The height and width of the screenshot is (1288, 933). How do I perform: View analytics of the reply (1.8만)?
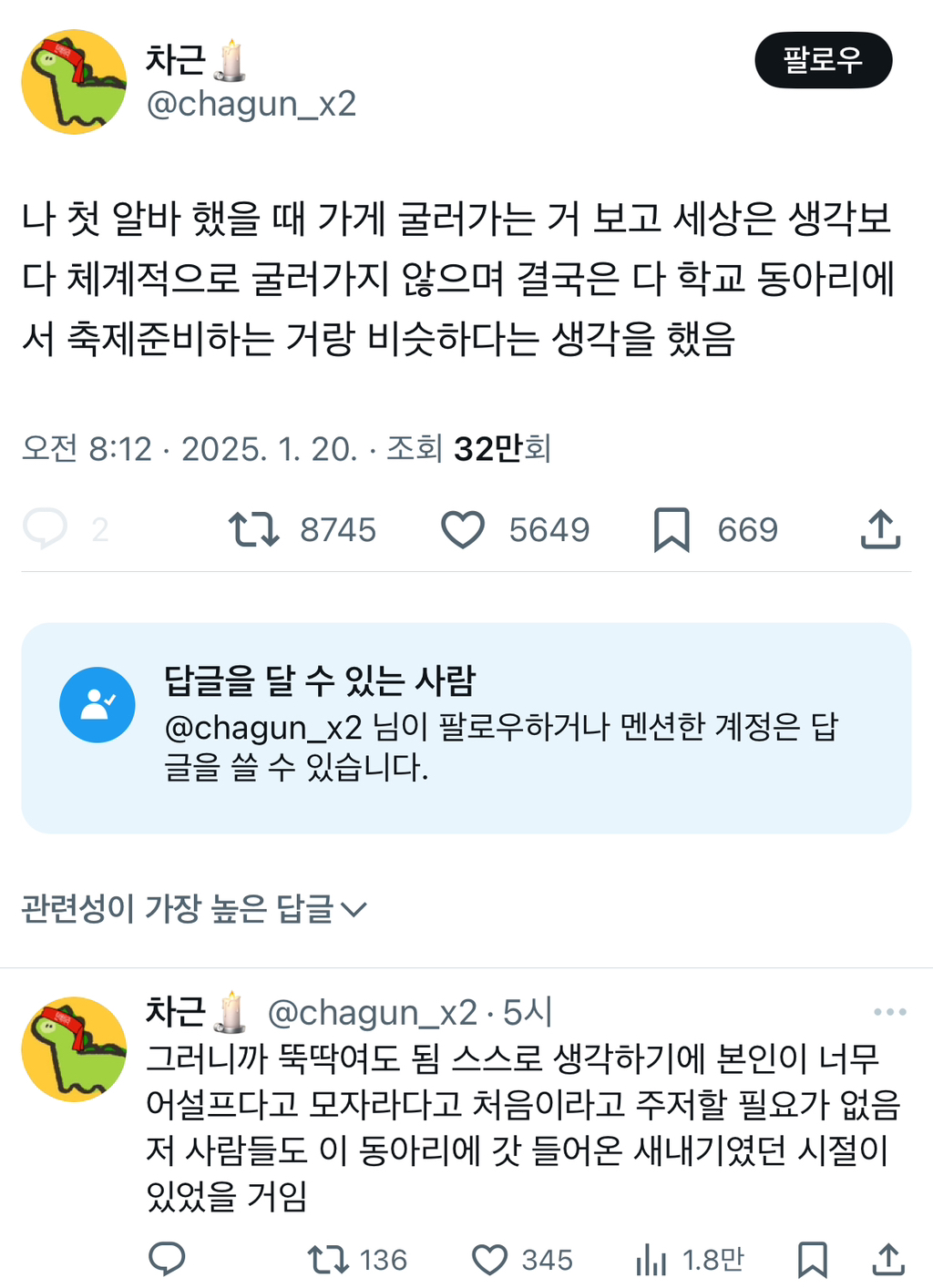(x=651, y=1259)
